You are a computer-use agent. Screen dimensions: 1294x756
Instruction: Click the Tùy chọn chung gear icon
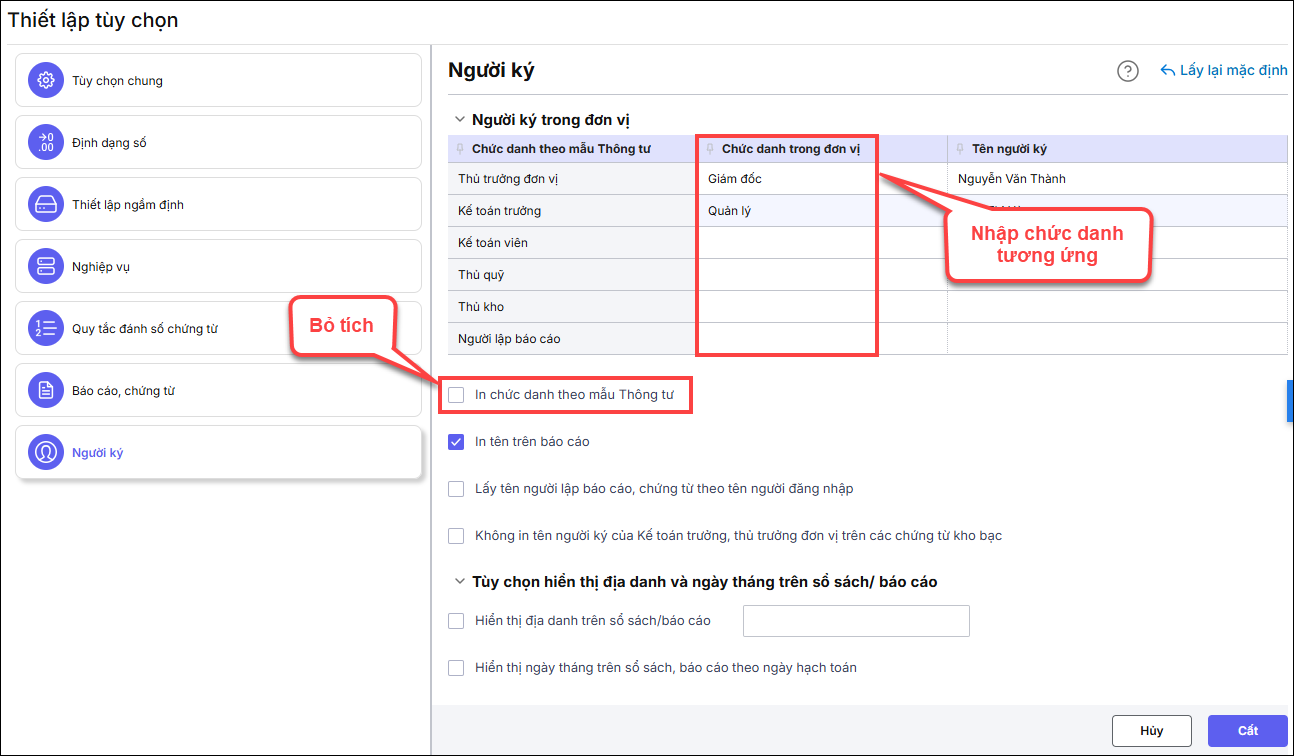coord(45,81)
